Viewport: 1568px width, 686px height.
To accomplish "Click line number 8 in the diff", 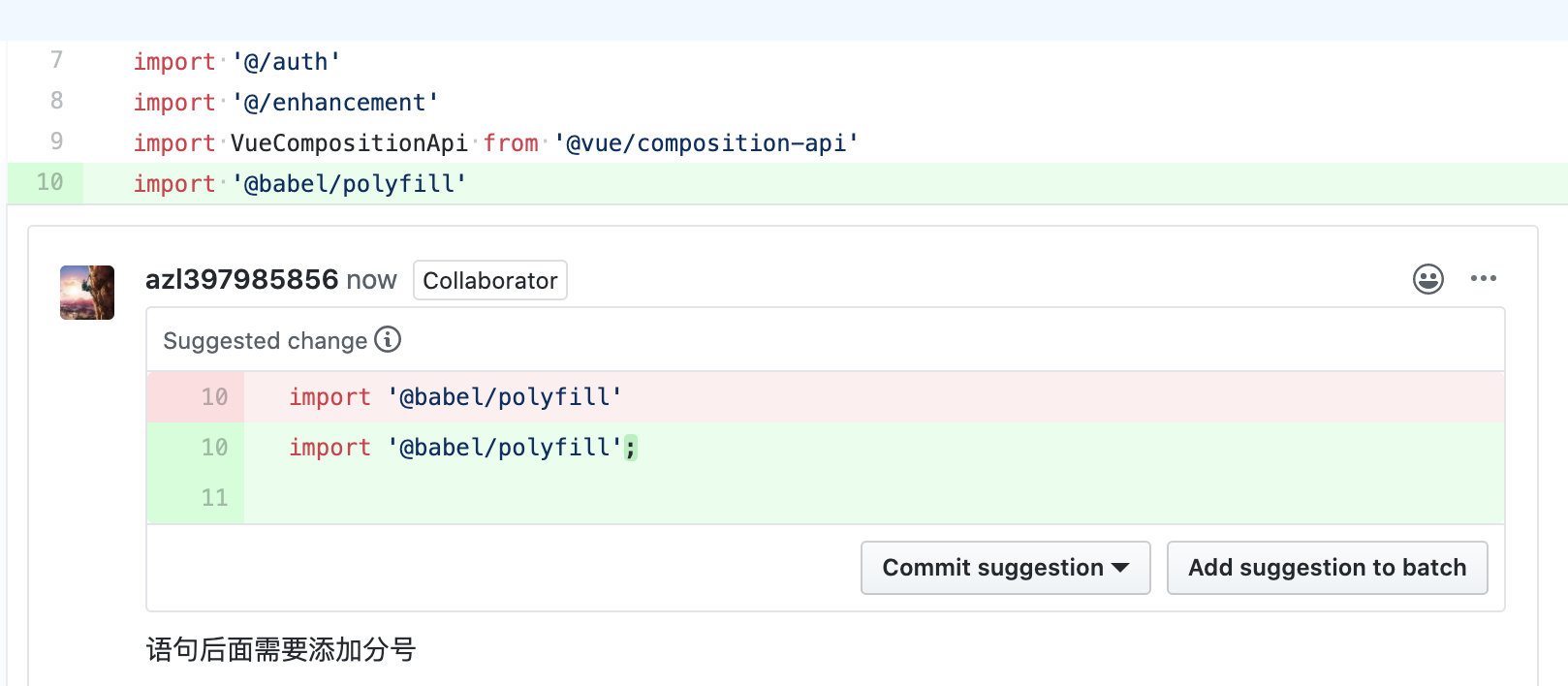I will (56, 101).
